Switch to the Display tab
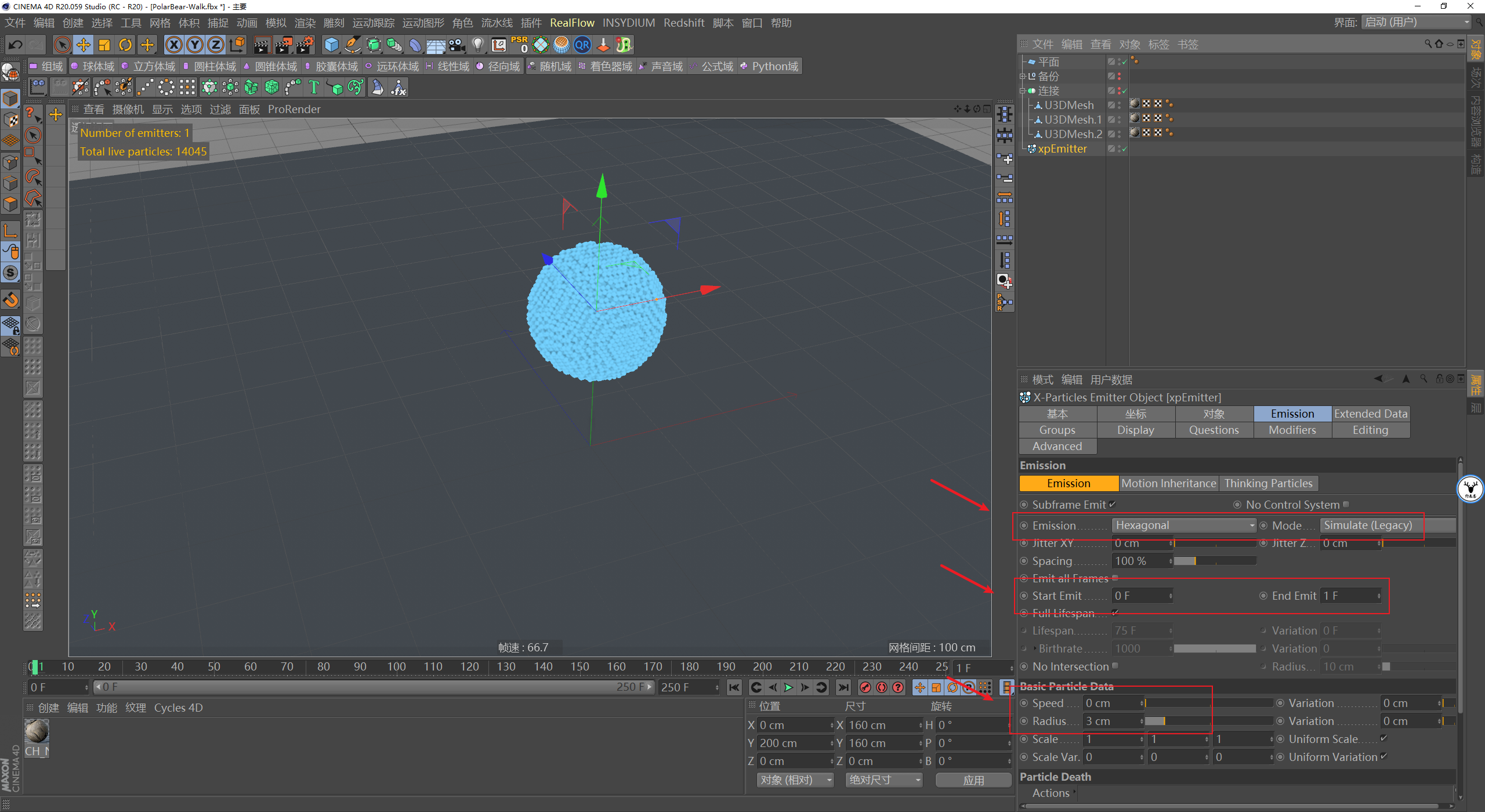 tap(1135, 430)
